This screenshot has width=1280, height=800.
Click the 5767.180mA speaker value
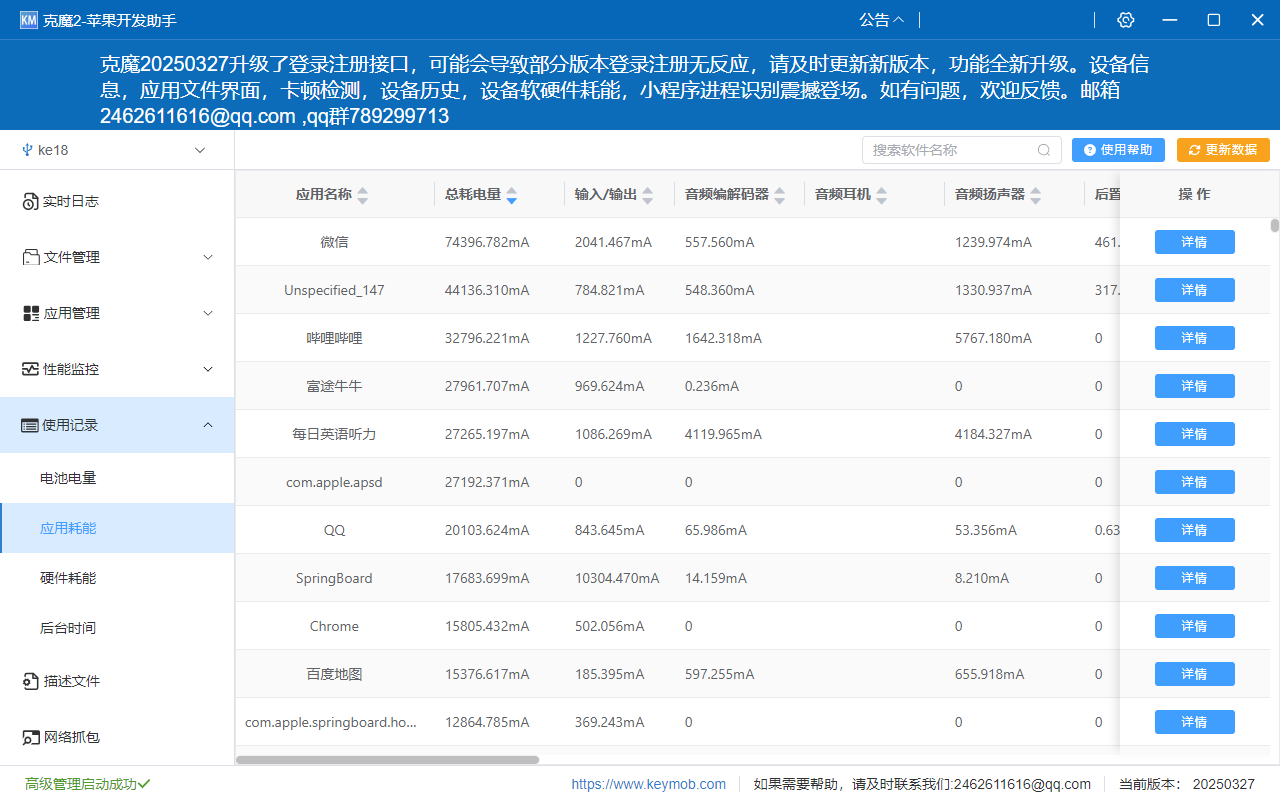pos(993,338)
